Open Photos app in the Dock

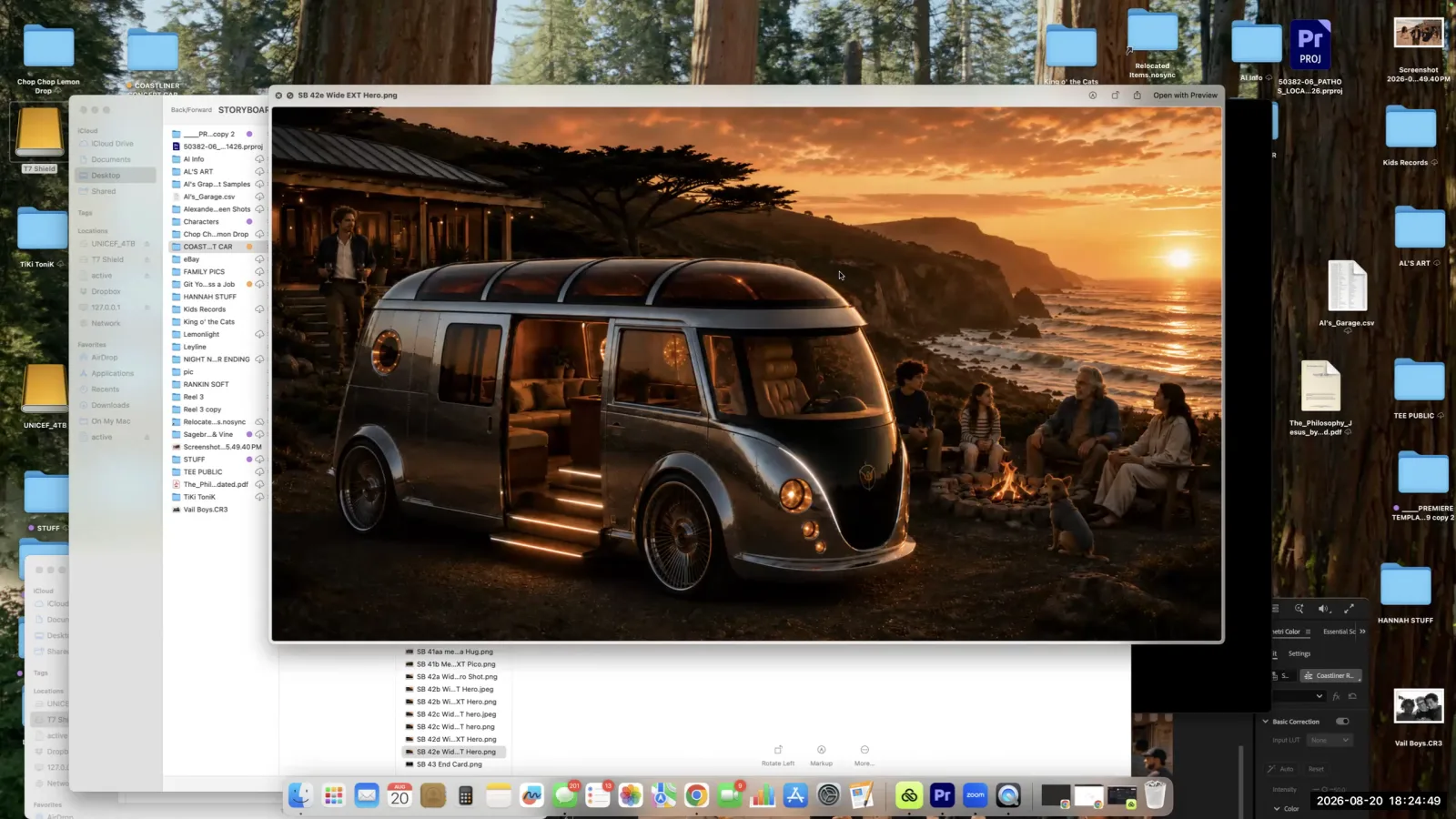click(x=631, y=795)
